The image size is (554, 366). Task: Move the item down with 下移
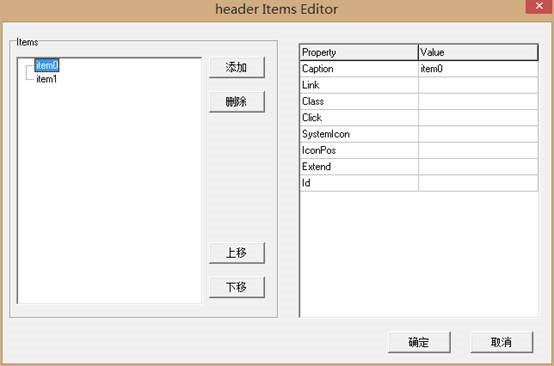tap(236, 287)
